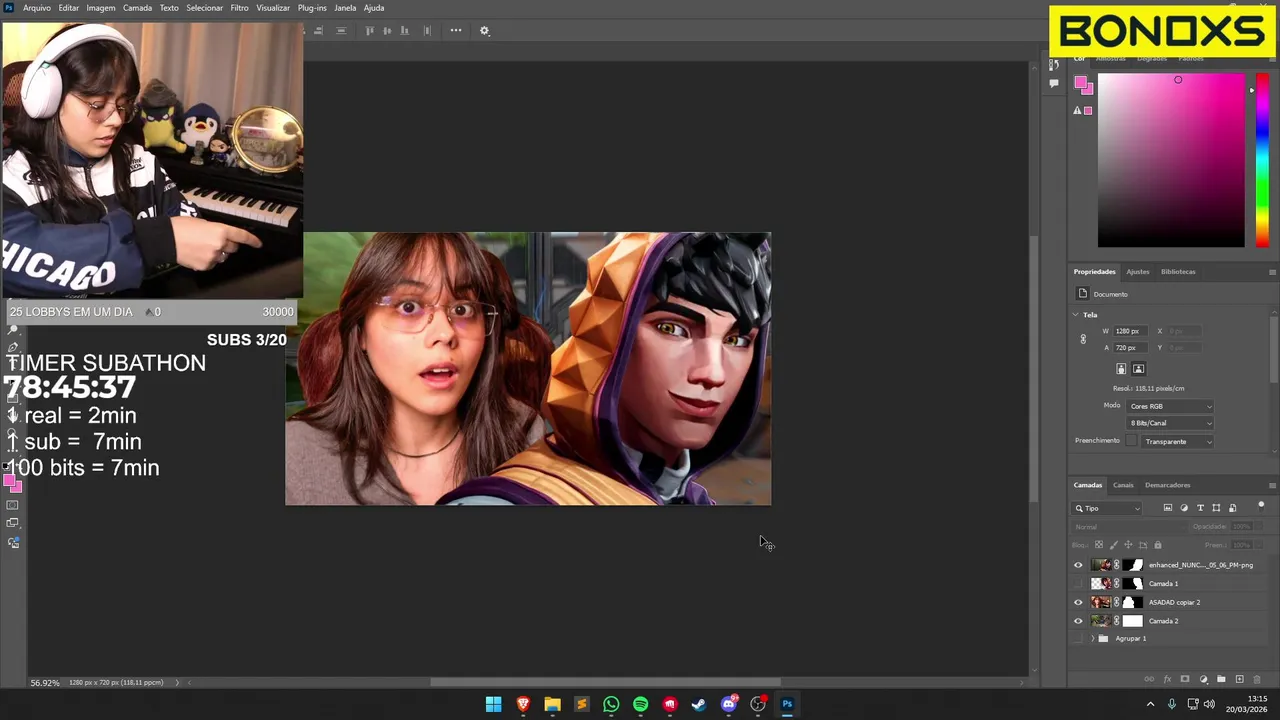Open the Tipo layer filter dropdown

1108,508
